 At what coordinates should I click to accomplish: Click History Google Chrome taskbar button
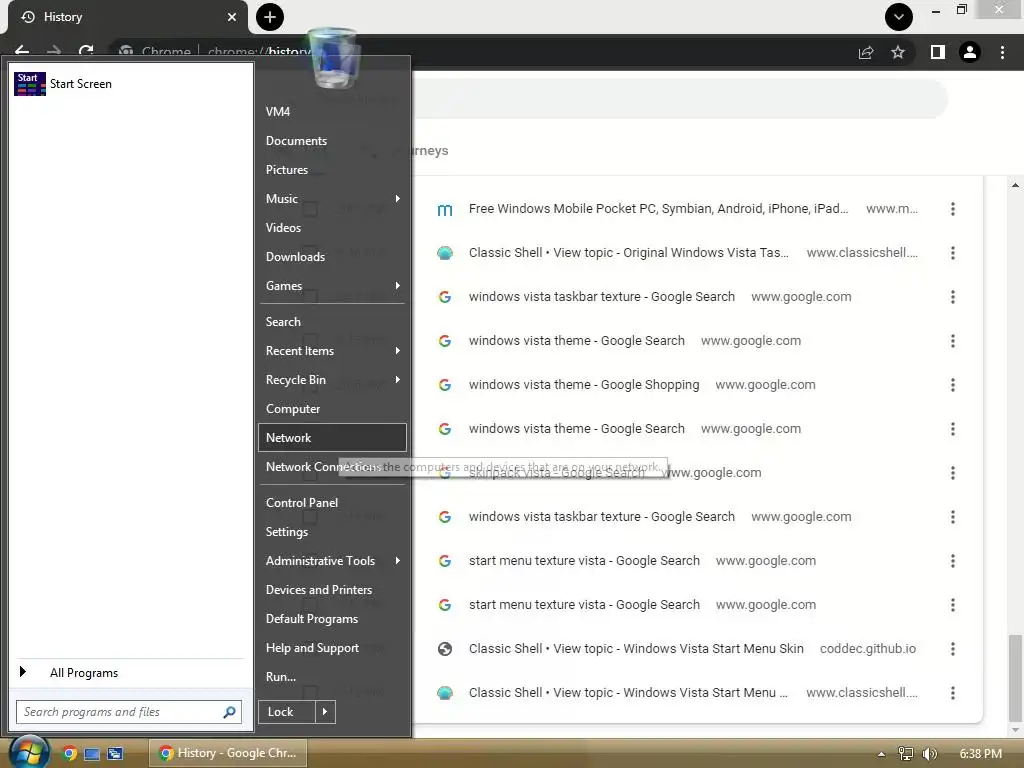tap(228, 753)
